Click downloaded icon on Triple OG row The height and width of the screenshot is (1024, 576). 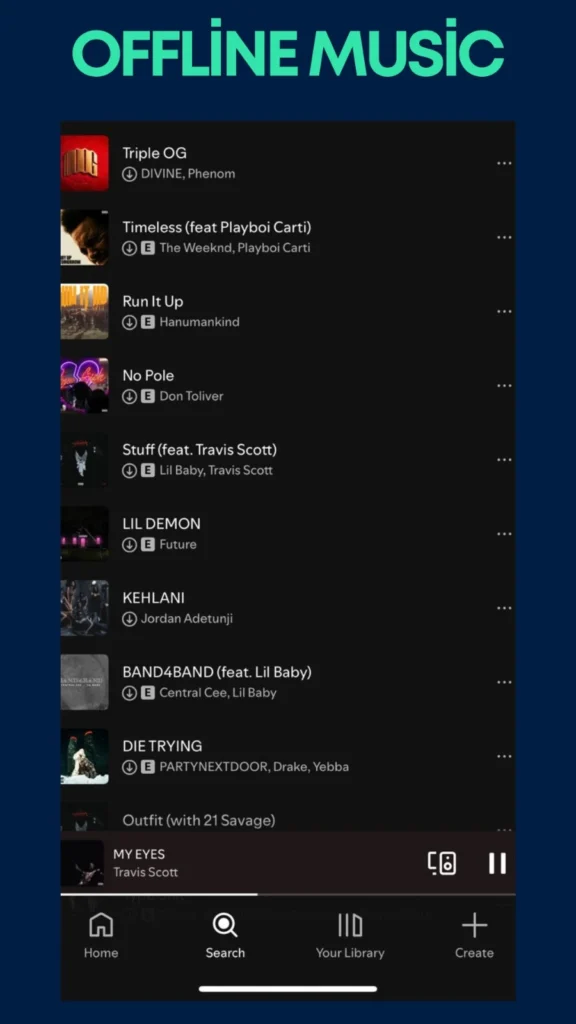click(129, 174)
